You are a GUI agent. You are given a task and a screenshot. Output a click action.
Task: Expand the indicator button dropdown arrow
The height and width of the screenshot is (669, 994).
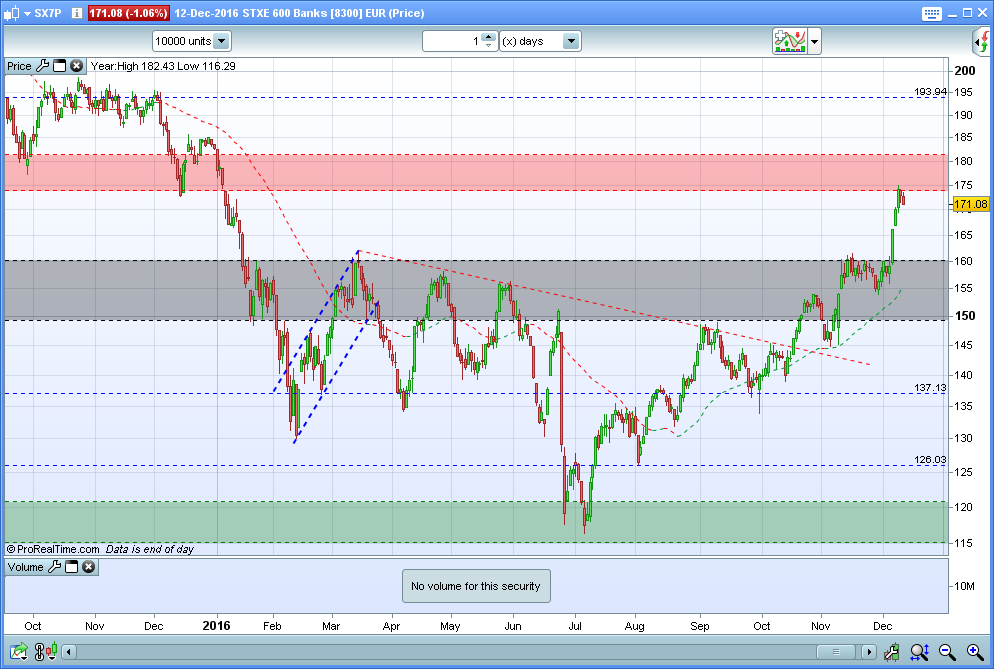815,41
